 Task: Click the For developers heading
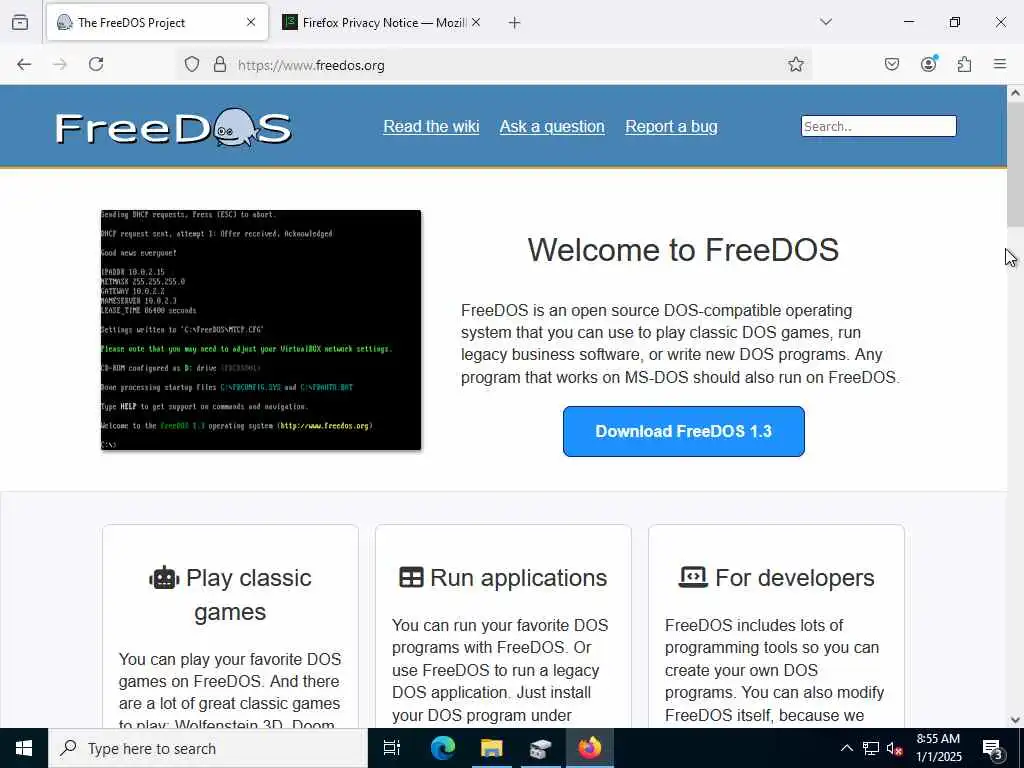coord(795,578)
